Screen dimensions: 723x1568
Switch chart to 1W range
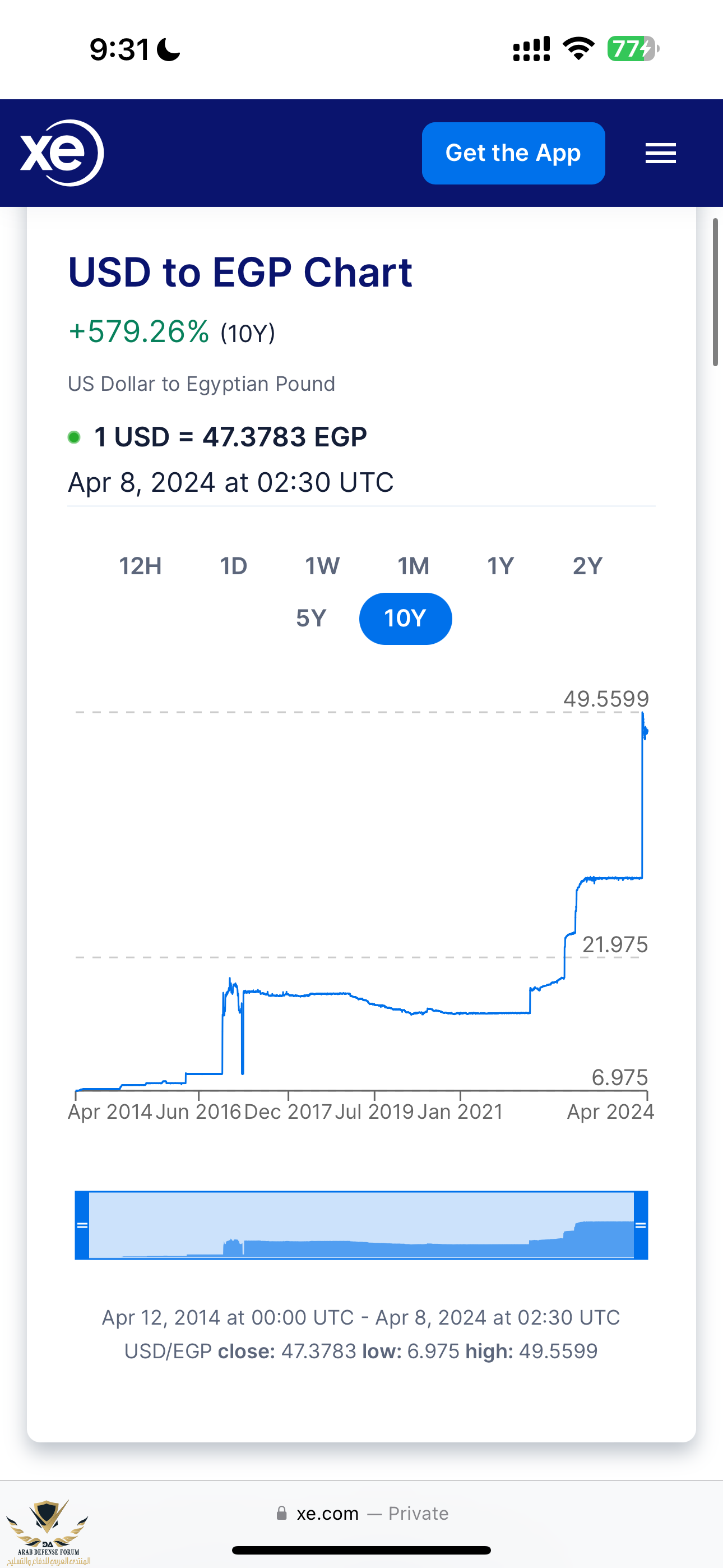[x=322, y=566]
